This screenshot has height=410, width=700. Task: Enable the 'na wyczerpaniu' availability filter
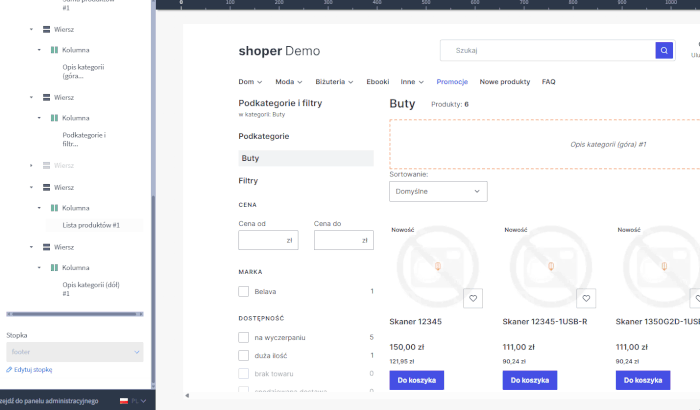click(243, 338)
